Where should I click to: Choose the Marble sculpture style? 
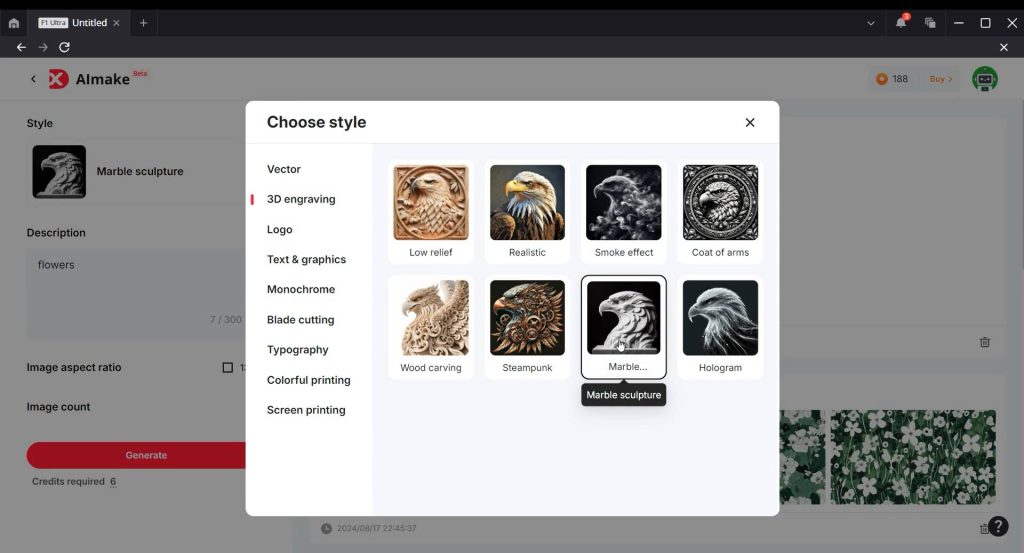624,327
